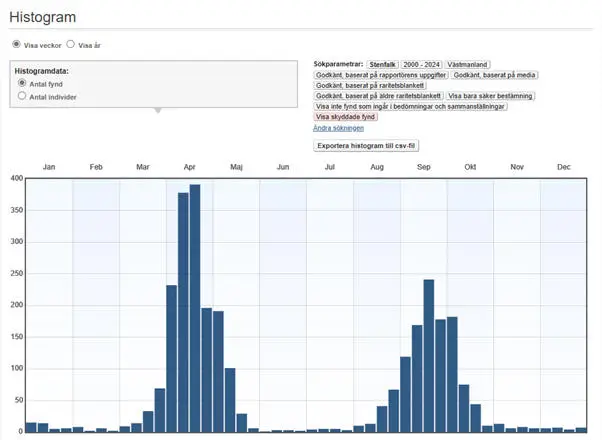Click the 'Stenfalk' search parameter tag
This screenshot has height=440, width=602.
[382, 64]
